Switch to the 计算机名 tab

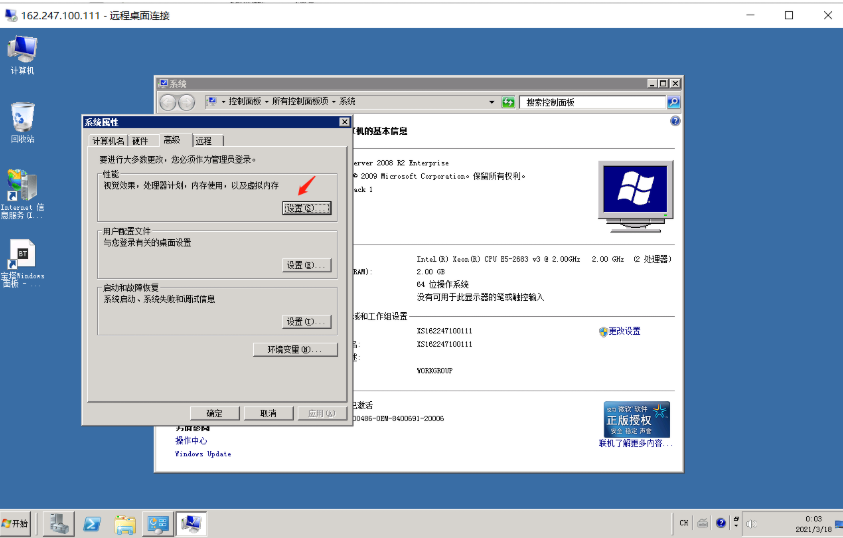tap(108, 141)
